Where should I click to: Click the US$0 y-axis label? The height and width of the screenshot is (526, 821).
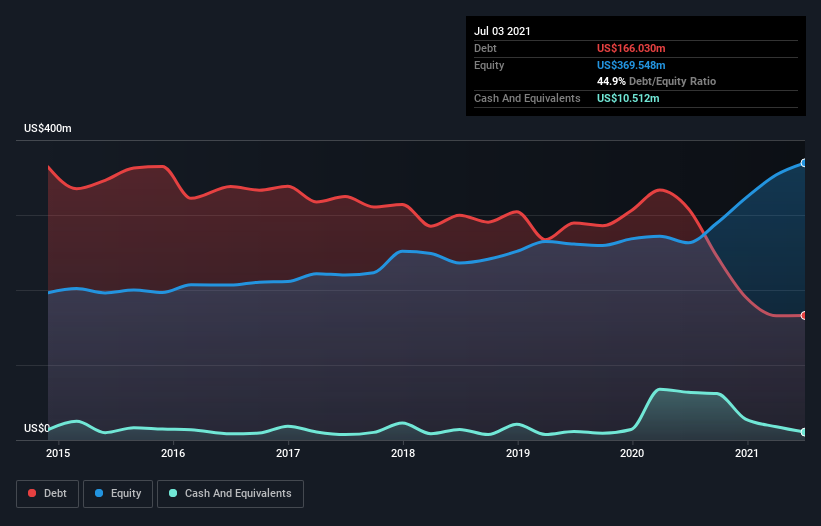[37, 428]
